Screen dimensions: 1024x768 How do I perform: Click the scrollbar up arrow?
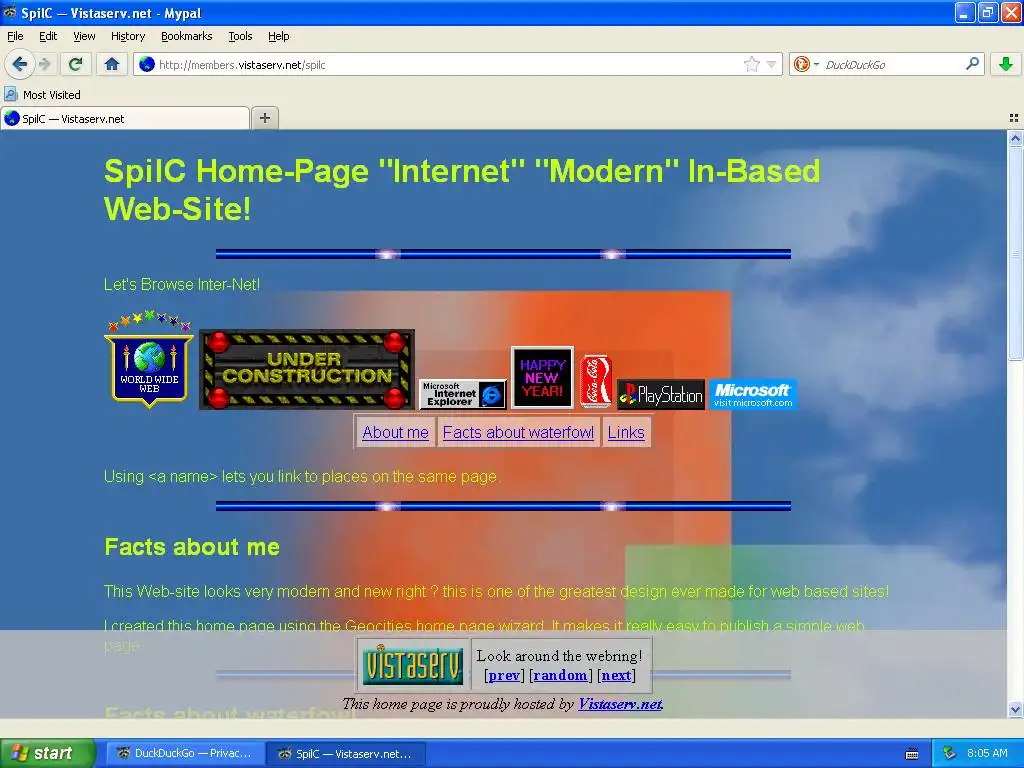pyautogui.click(x=1015, y=138)
